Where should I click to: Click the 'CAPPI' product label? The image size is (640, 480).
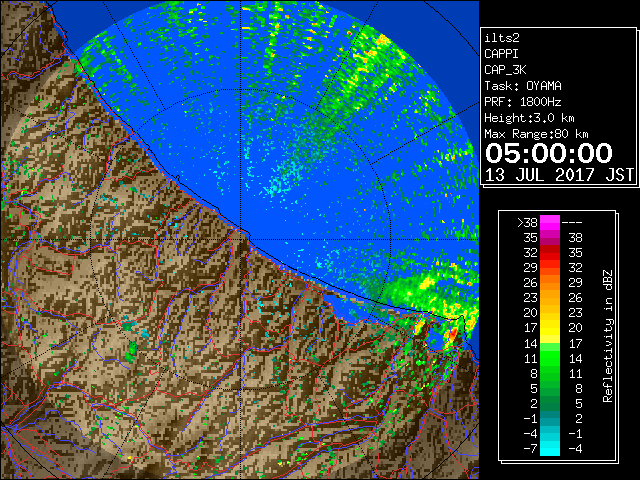tap(501, 54)
